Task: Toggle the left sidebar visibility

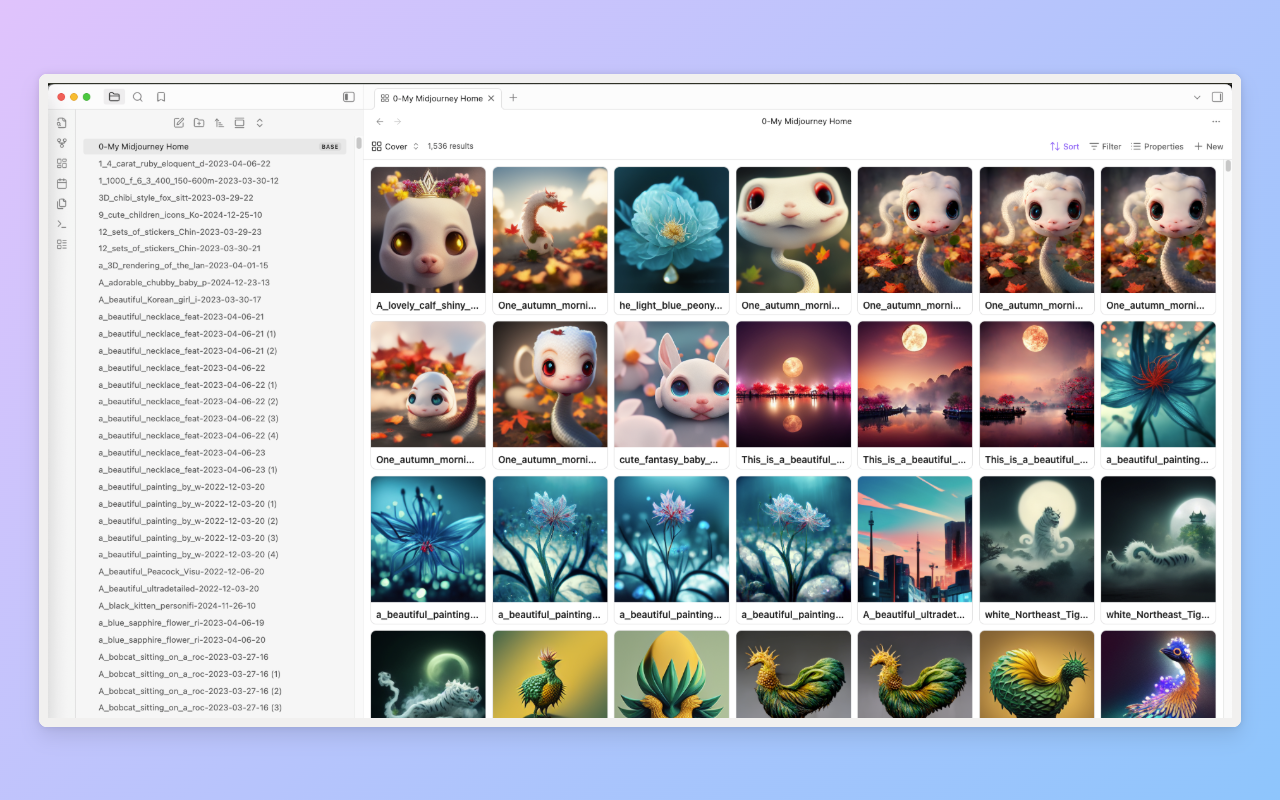Action: click(349, 97)
